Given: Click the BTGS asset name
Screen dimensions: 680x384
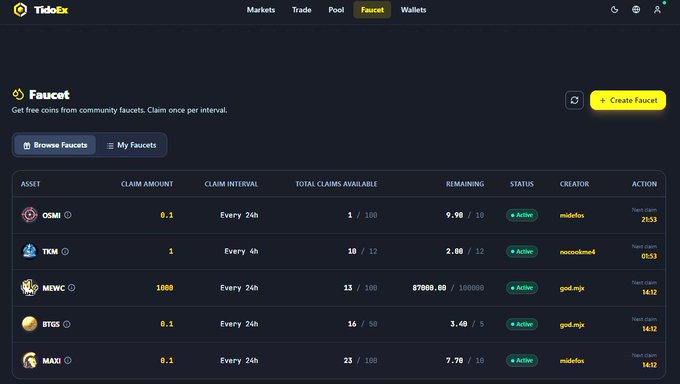Looking at the screenshot, I should pyautogui.click(x=51, y=324).
